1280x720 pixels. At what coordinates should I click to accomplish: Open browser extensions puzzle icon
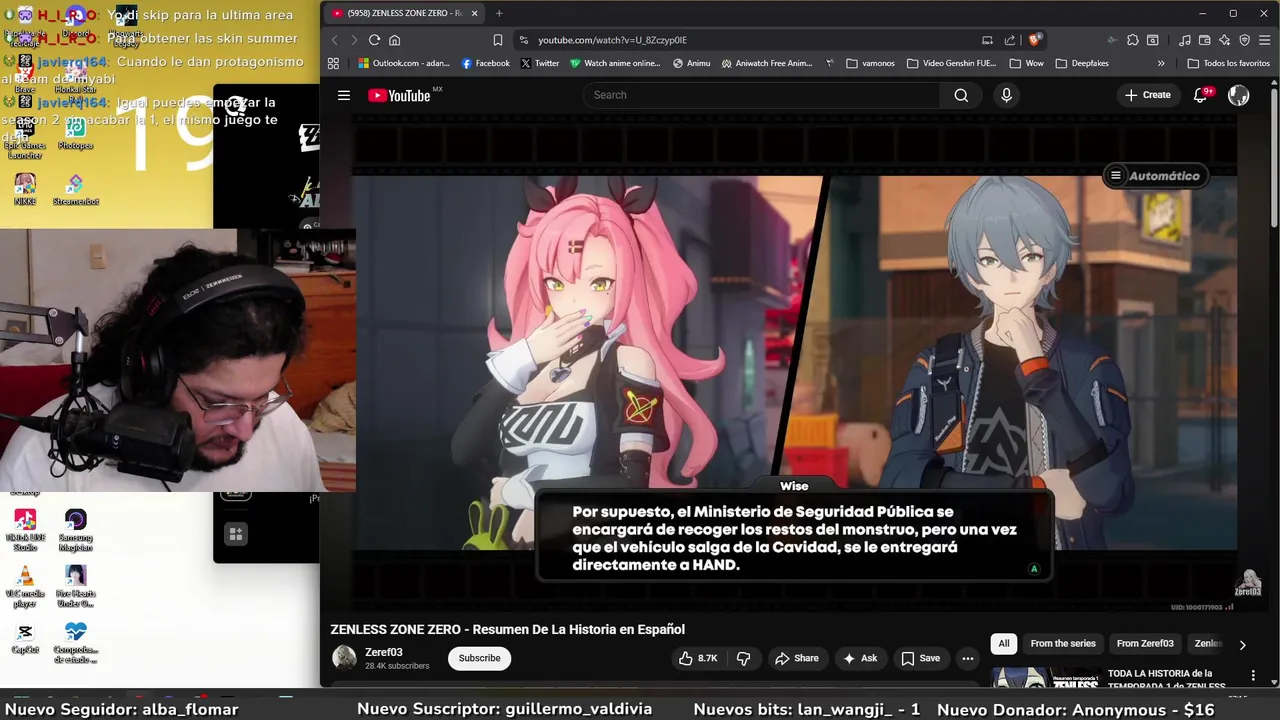point(1133,40)
